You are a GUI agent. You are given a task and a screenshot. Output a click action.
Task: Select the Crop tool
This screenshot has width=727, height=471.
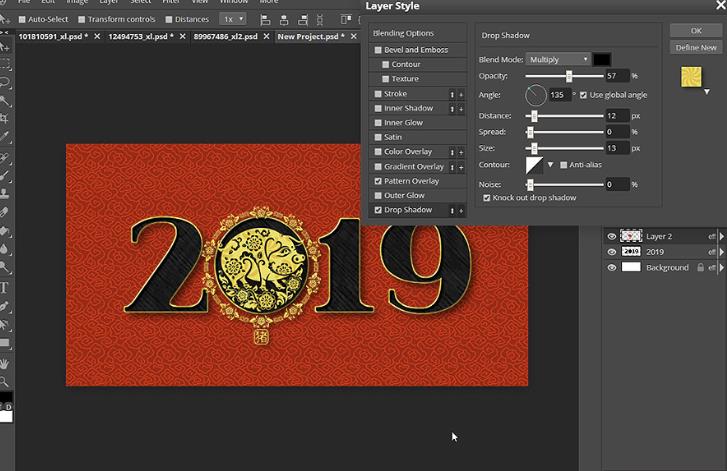click(x=4, y=118)
